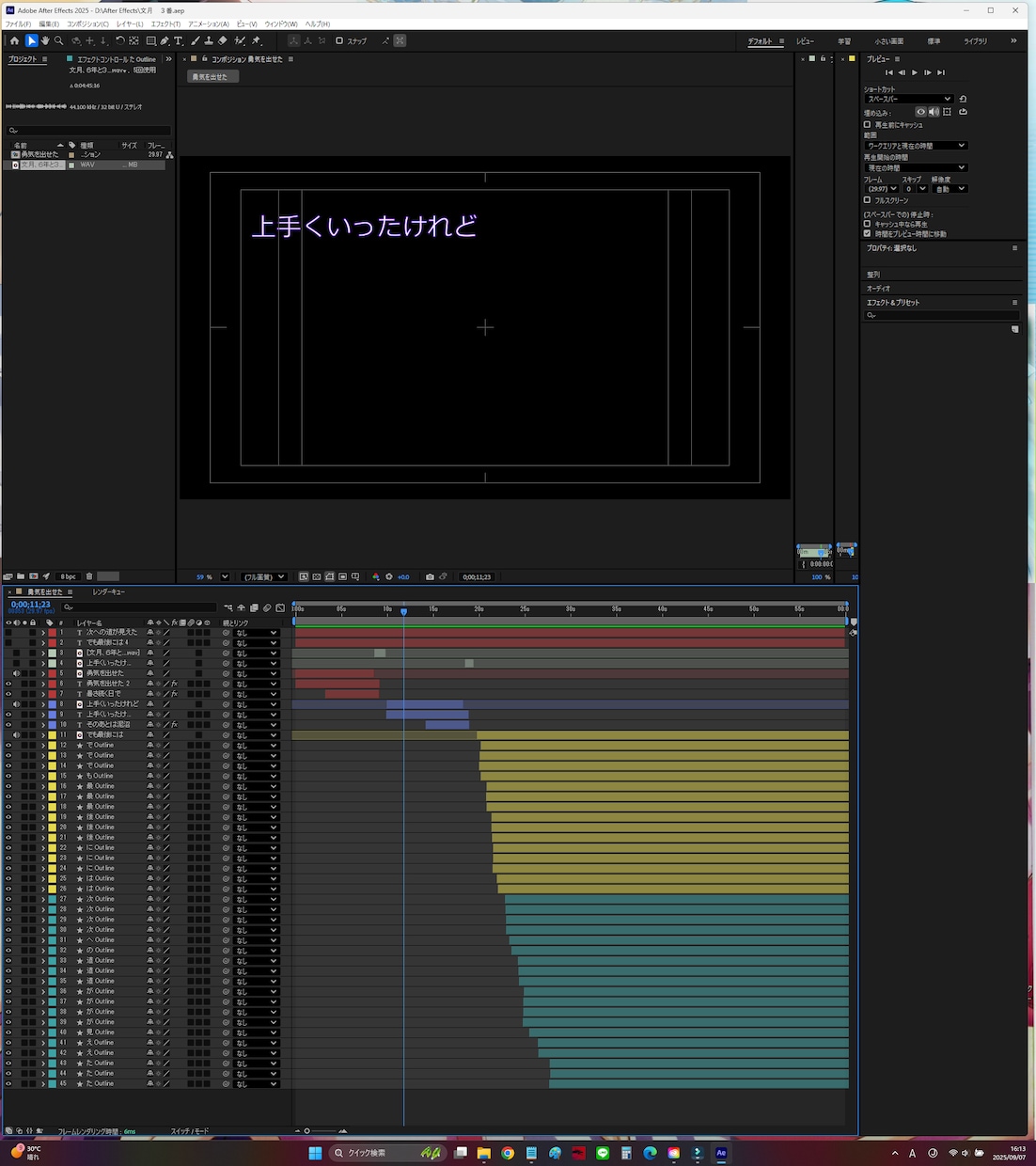Viewport: 1036px width, 1166px height.
Task: Choose the Zoom magnifier tool
Action: (58, 41)
